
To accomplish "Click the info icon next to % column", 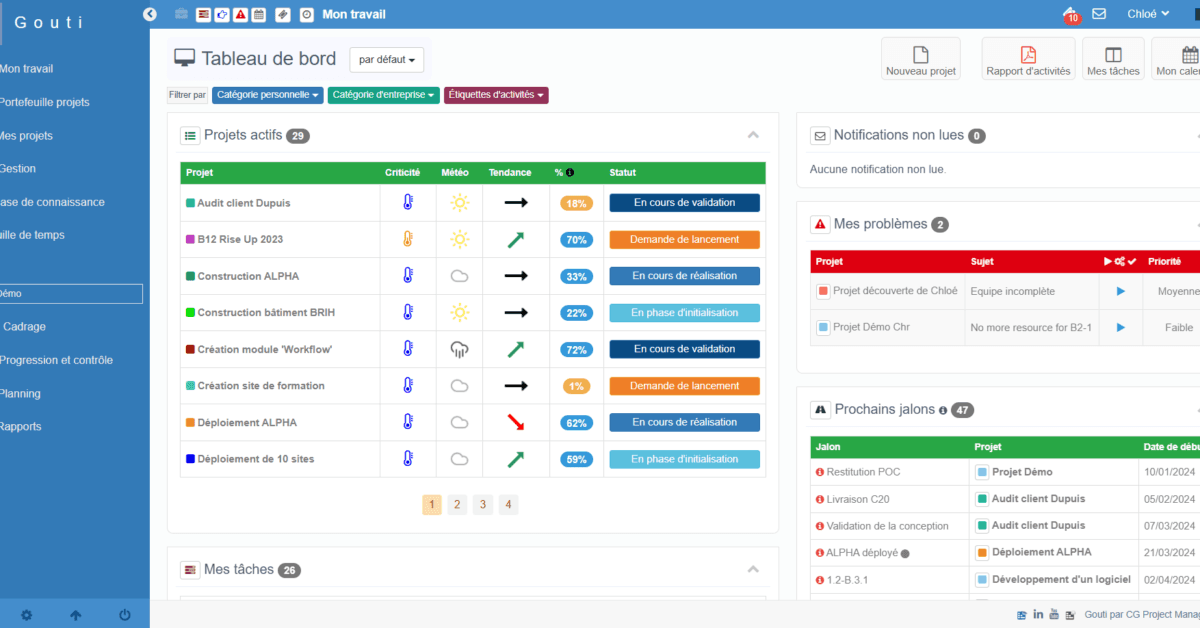I will (x=570, y=173).
